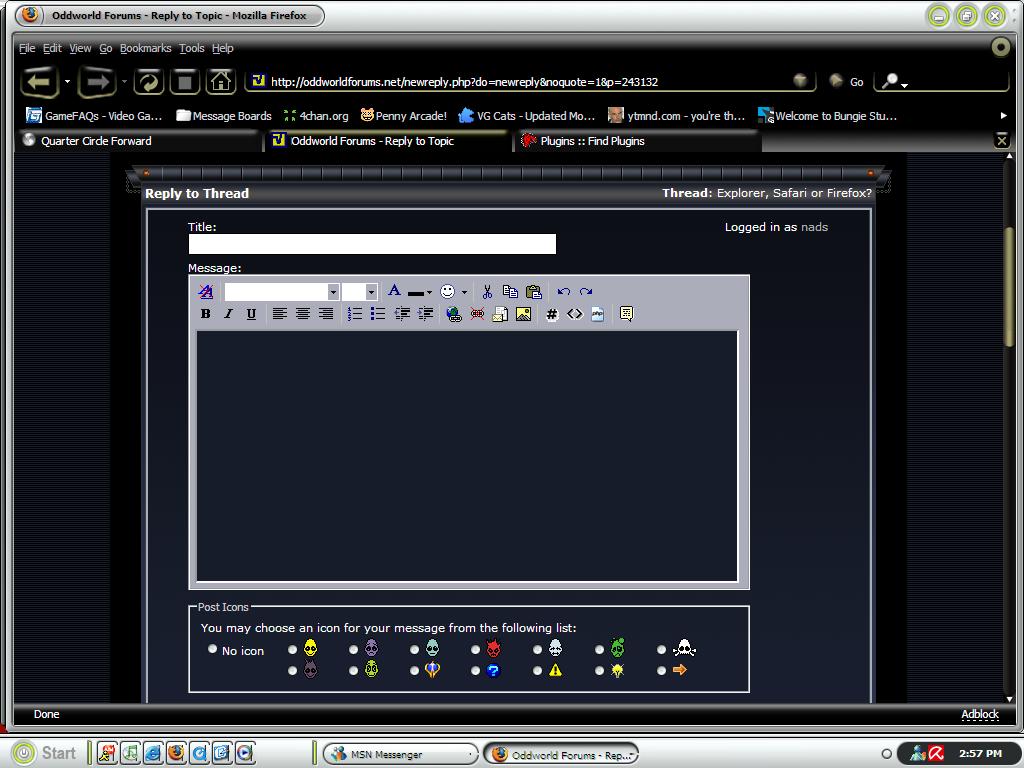Select the orange arrow post icon option
This screenshot has height=768, width=1024.
point(661,671)
